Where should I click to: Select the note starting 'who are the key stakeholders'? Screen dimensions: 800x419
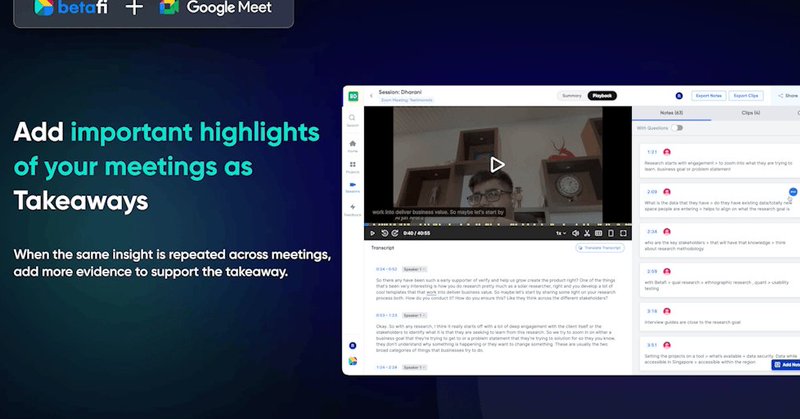720,240
